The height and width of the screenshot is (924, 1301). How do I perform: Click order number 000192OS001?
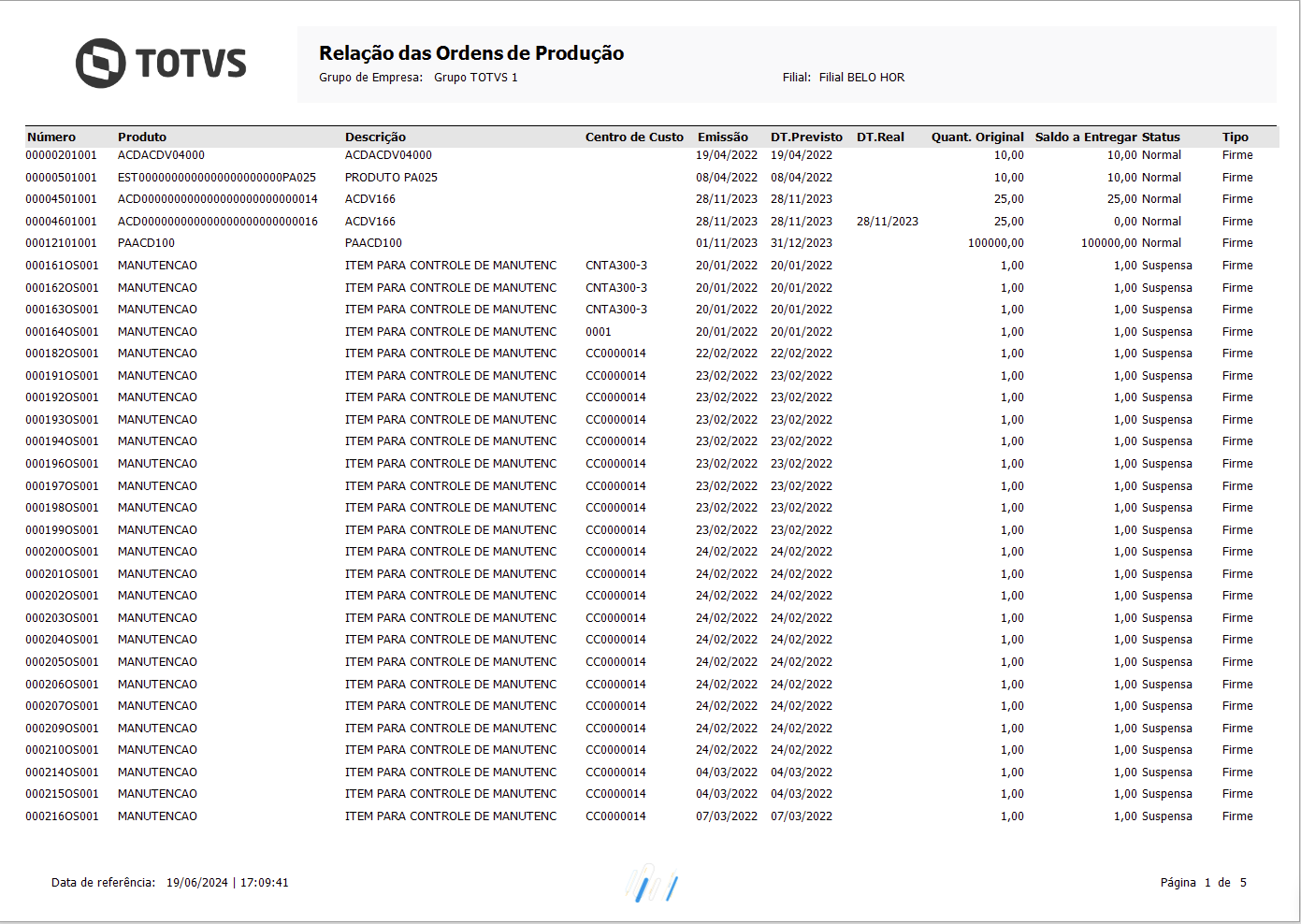62,397
